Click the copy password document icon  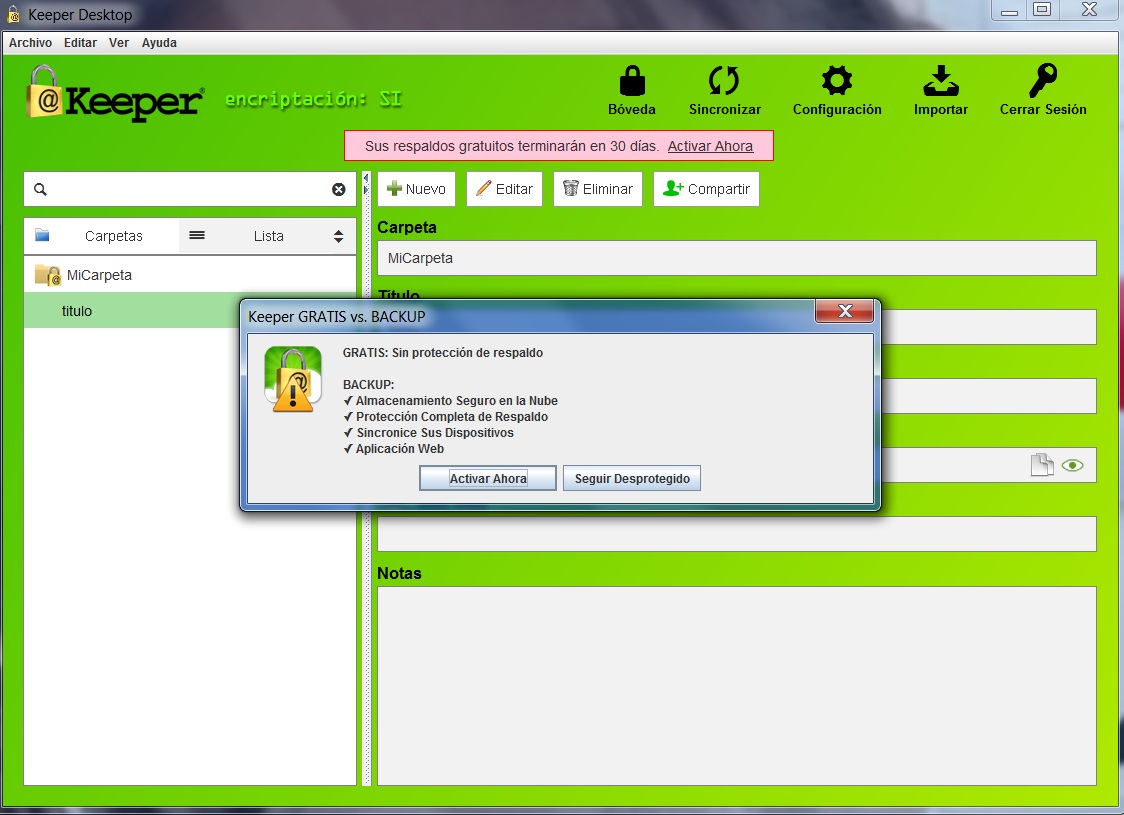(1042, 464)
